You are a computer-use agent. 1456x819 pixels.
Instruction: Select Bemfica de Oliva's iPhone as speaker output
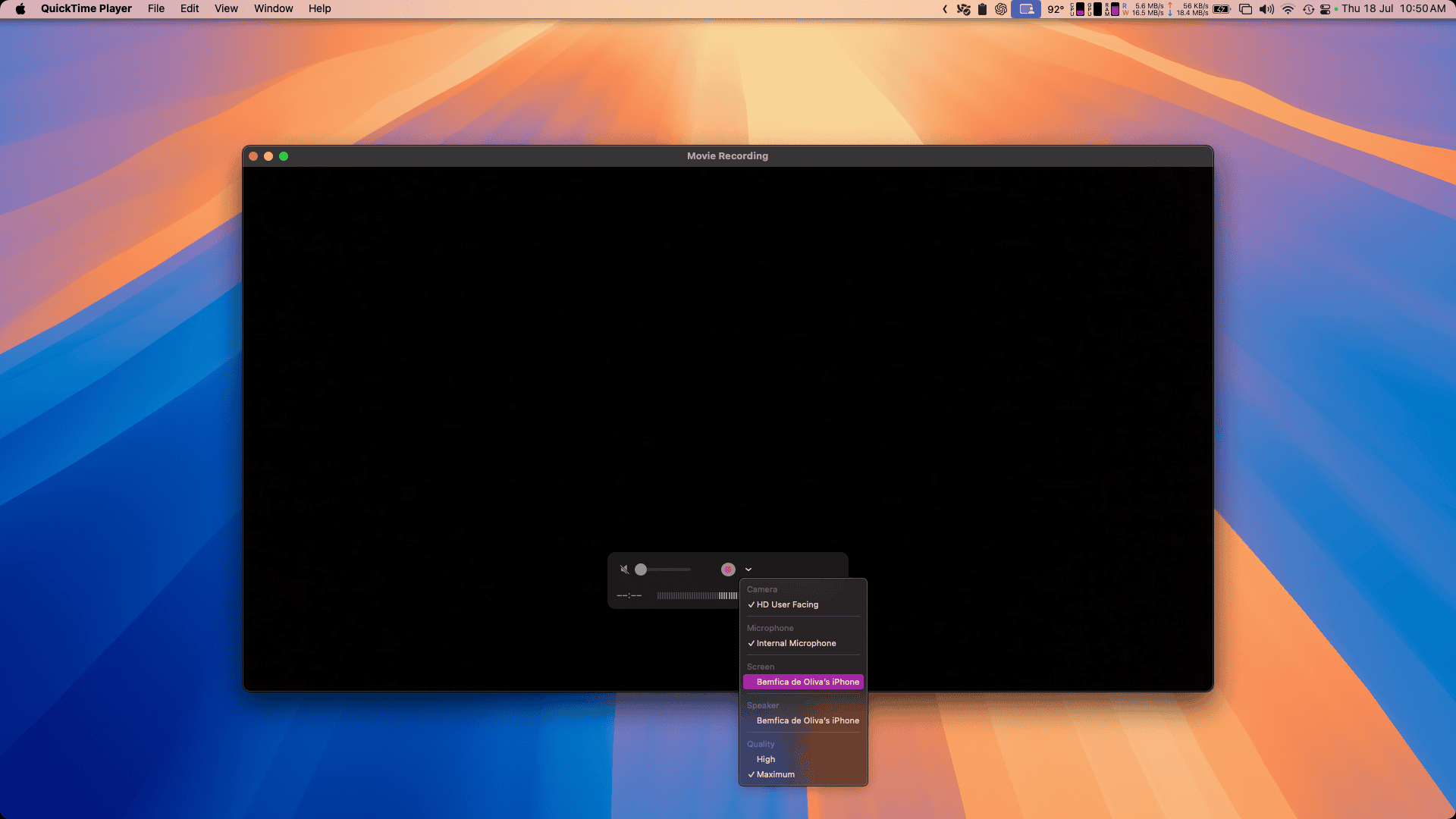click(x=807, y=720)
